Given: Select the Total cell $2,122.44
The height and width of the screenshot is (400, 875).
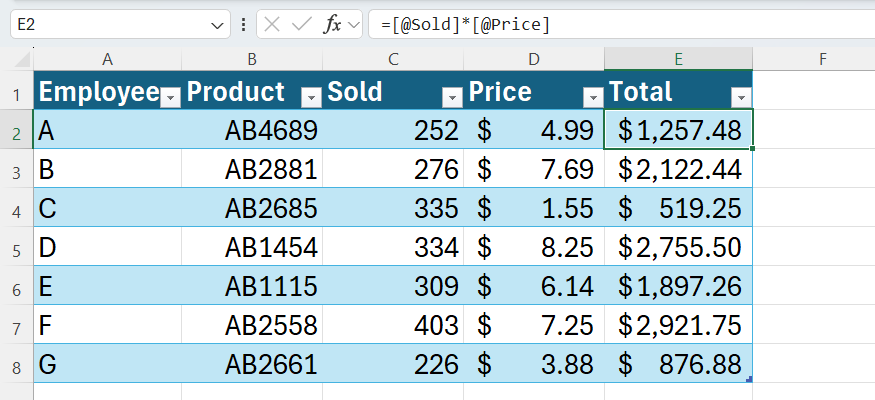Looking at the screenshot, I should [679, 168].
